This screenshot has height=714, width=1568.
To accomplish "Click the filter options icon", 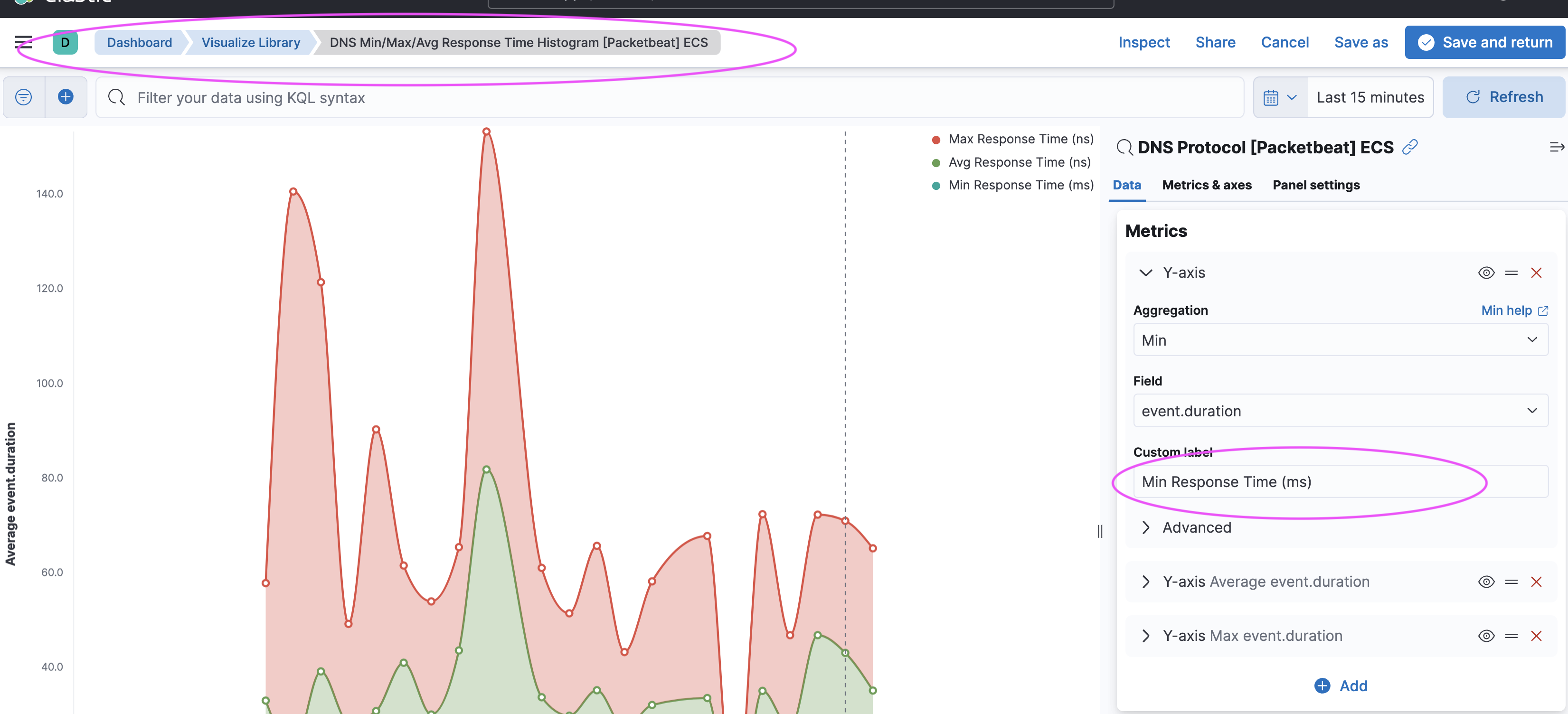I will (x=24, y=97).
